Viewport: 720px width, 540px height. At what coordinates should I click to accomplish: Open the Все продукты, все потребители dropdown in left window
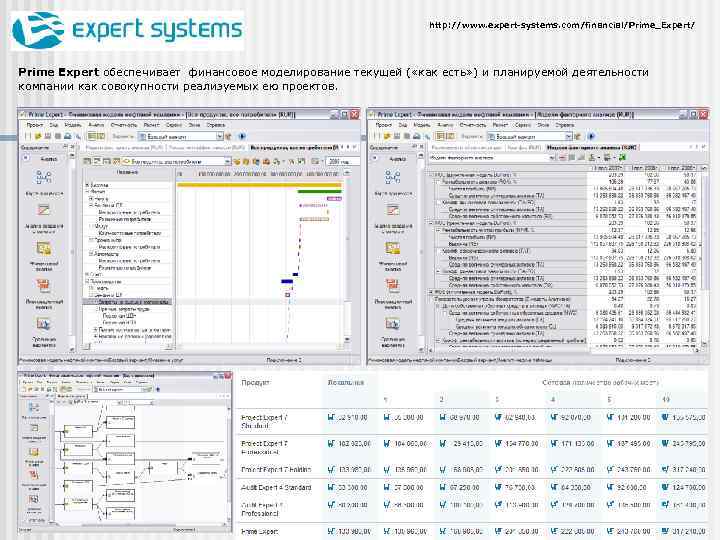(227, 162)
